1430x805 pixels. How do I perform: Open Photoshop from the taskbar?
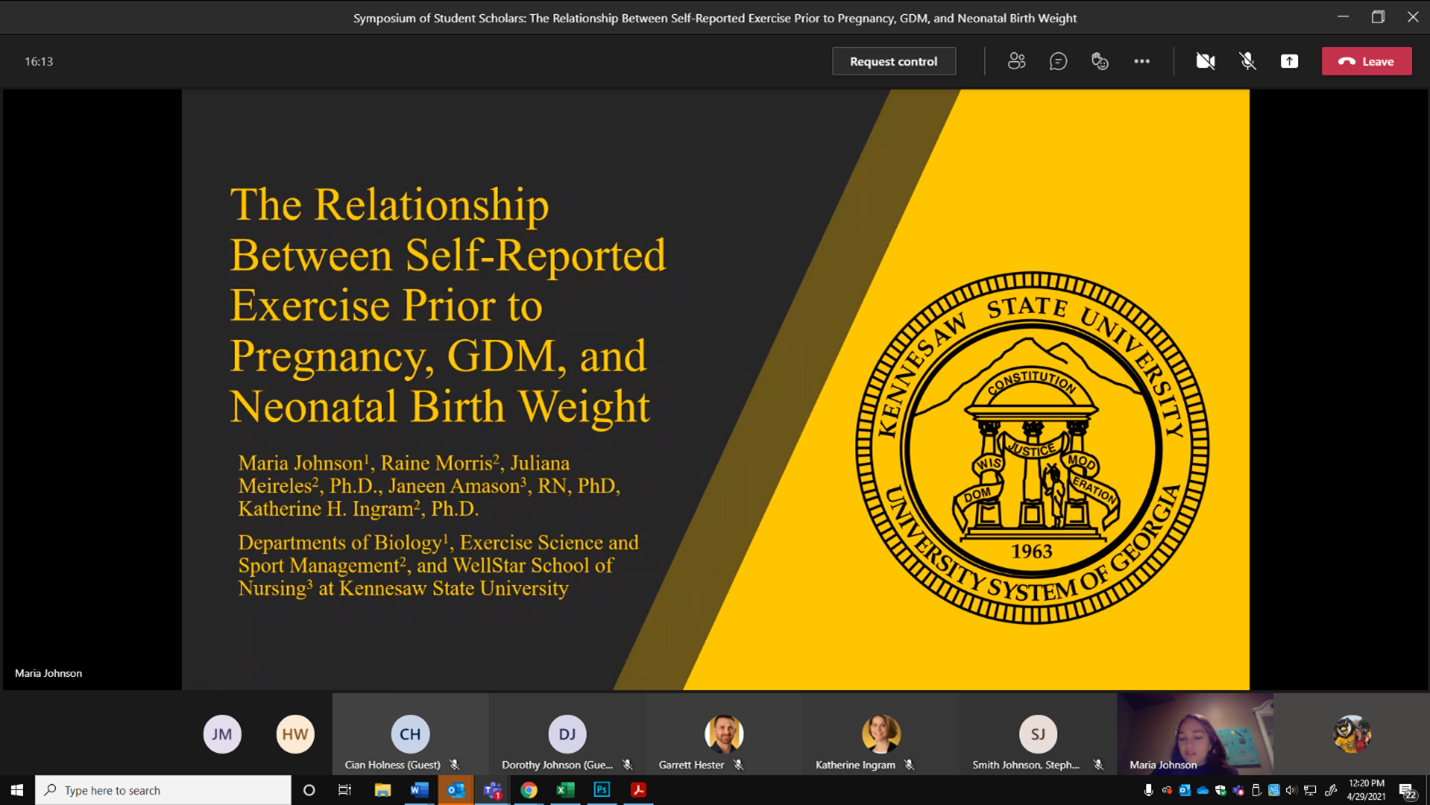tap(602, 790)
